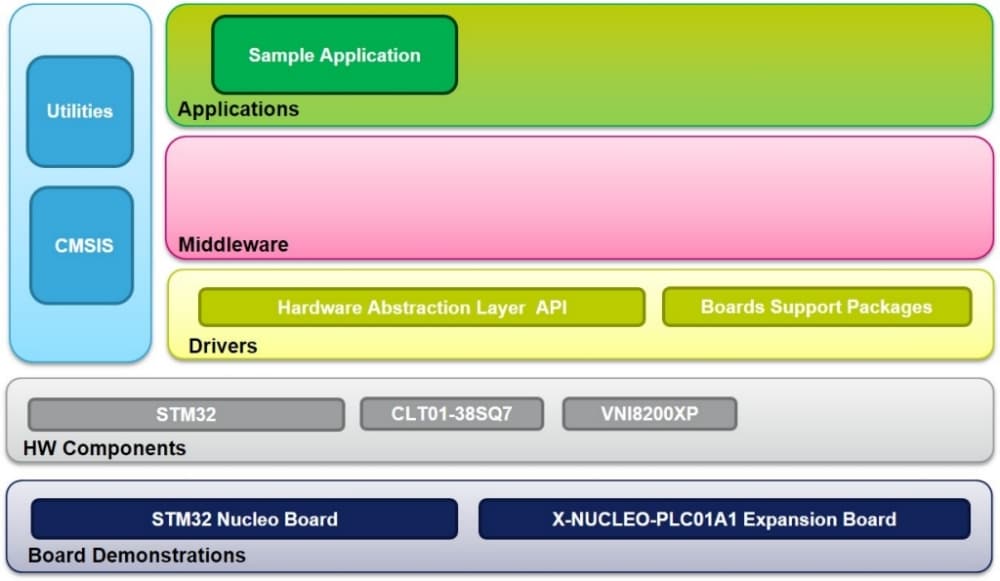1000x581 pixels.
Task: Click empty gray area right of VNI8200XP
Action: (860, 414)
